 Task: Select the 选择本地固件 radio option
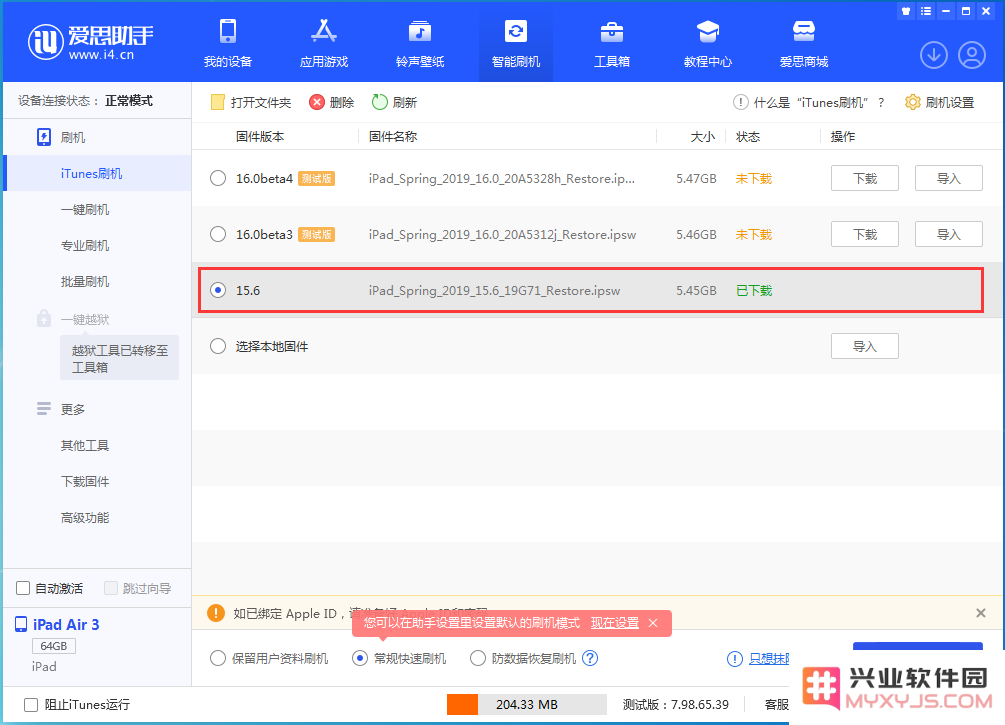[218, 346]
